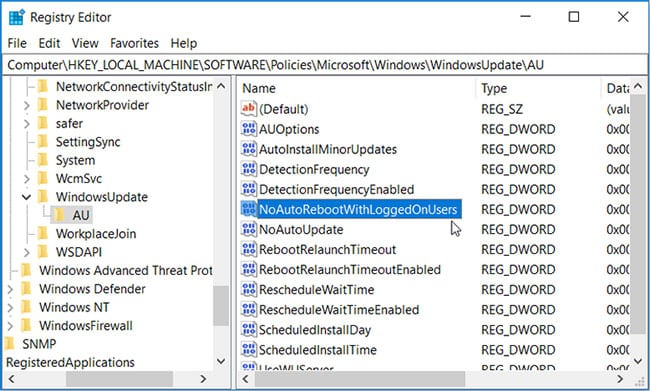650x391 pixels.
Task: Click the AutoInstallMinorUpdates DWORD icon
Action: 248,149
